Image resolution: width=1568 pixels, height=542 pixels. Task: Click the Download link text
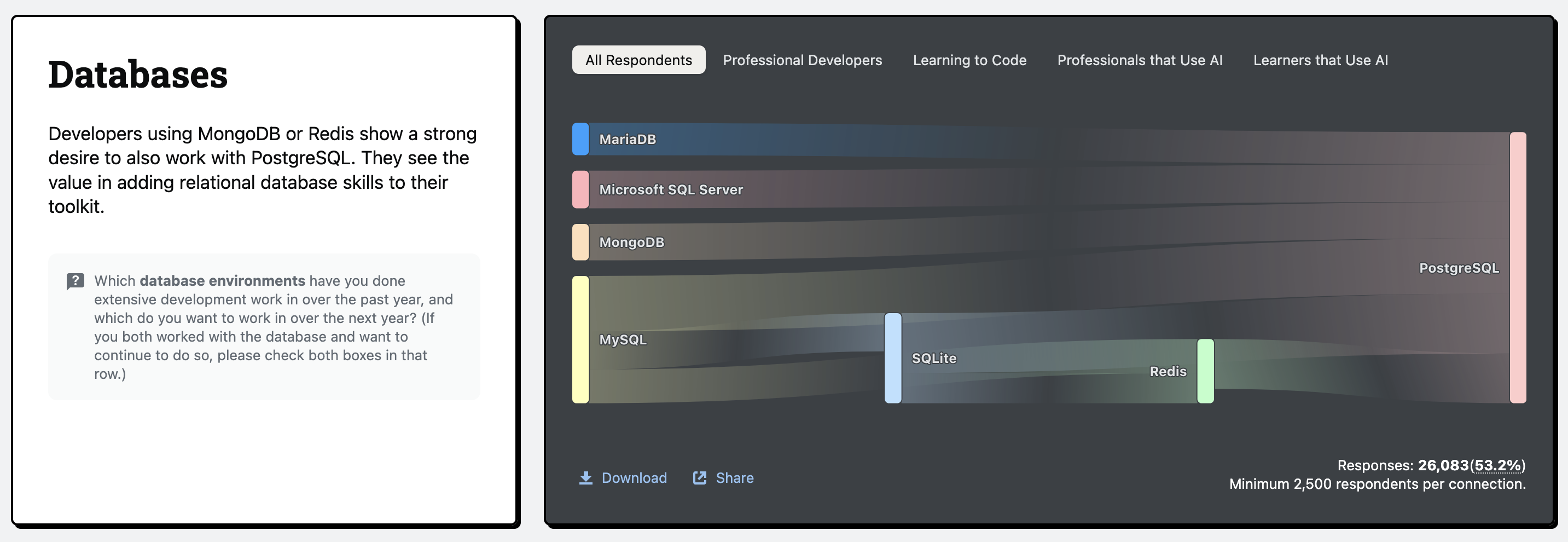pyautogui.click(x=634, y=478)
